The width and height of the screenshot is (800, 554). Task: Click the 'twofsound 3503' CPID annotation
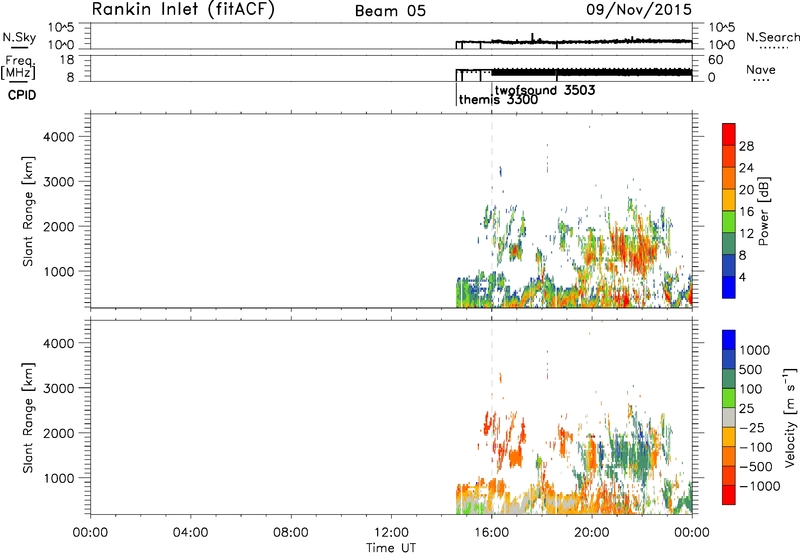pyautogui.click(x=545, y=90)
